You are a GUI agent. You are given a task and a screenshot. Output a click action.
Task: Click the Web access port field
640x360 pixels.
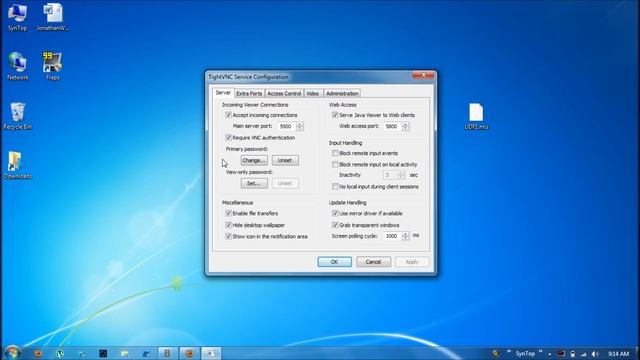pyautogui.click(x=393, y=127)
